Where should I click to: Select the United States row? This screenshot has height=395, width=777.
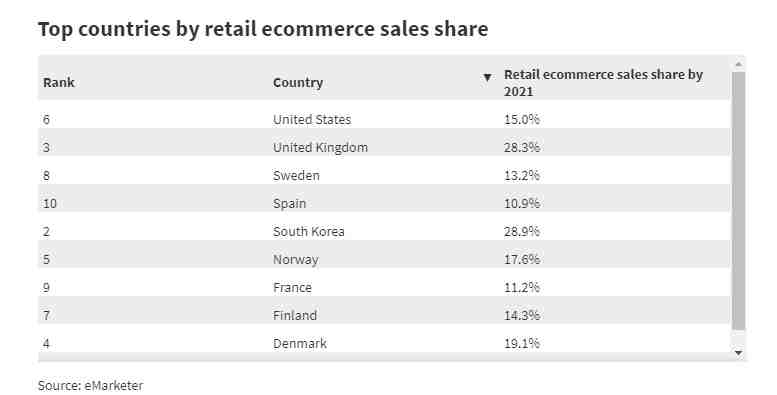[384, 119]
